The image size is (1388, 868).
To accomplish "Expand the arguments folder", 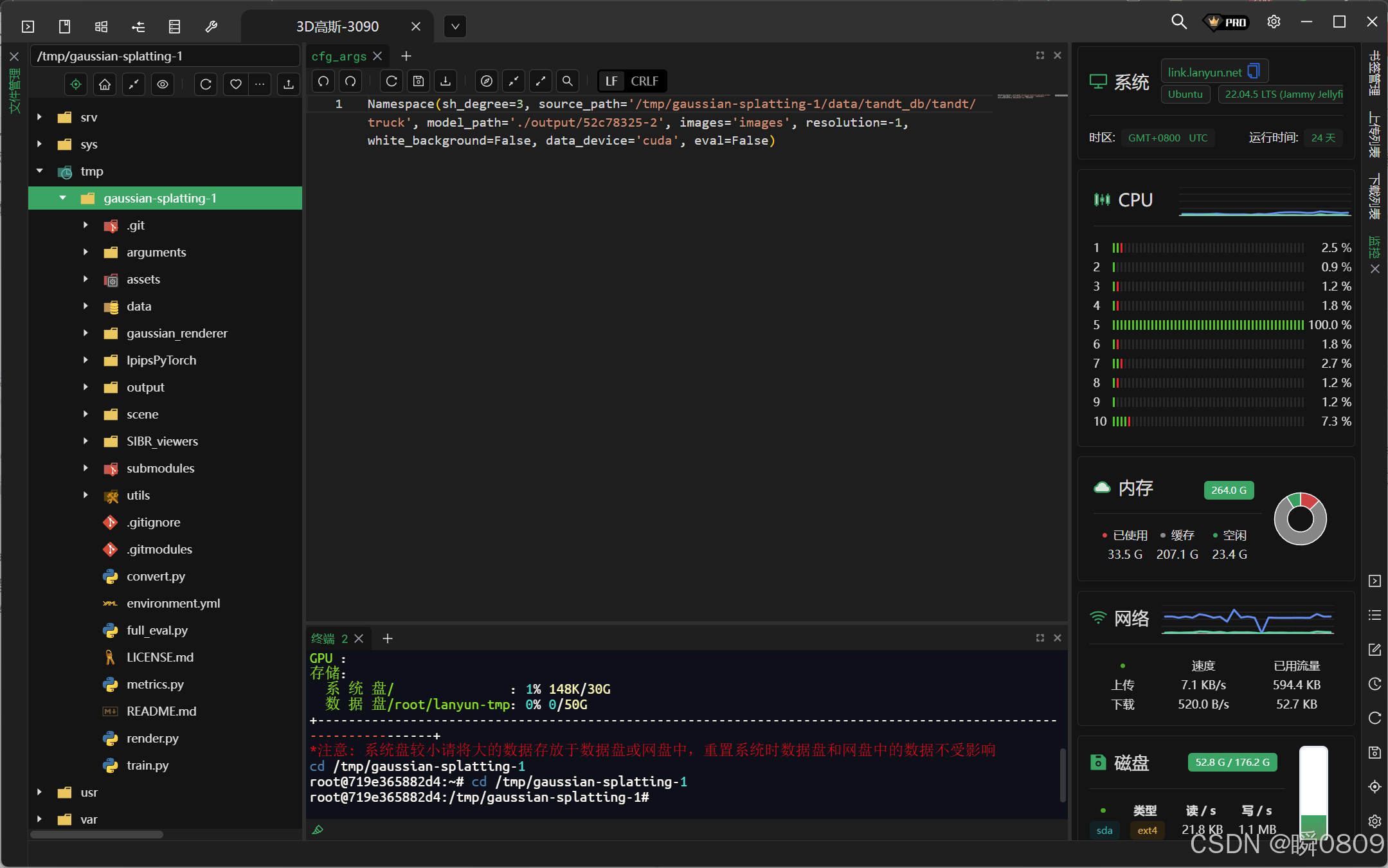I will pos(86,252).
